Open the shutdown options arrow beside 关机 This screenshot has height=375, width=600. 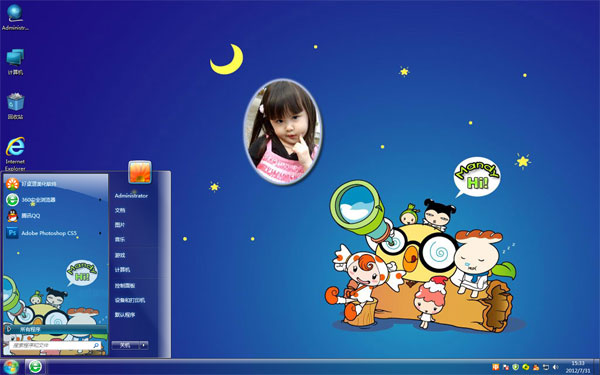click(143, 345)
